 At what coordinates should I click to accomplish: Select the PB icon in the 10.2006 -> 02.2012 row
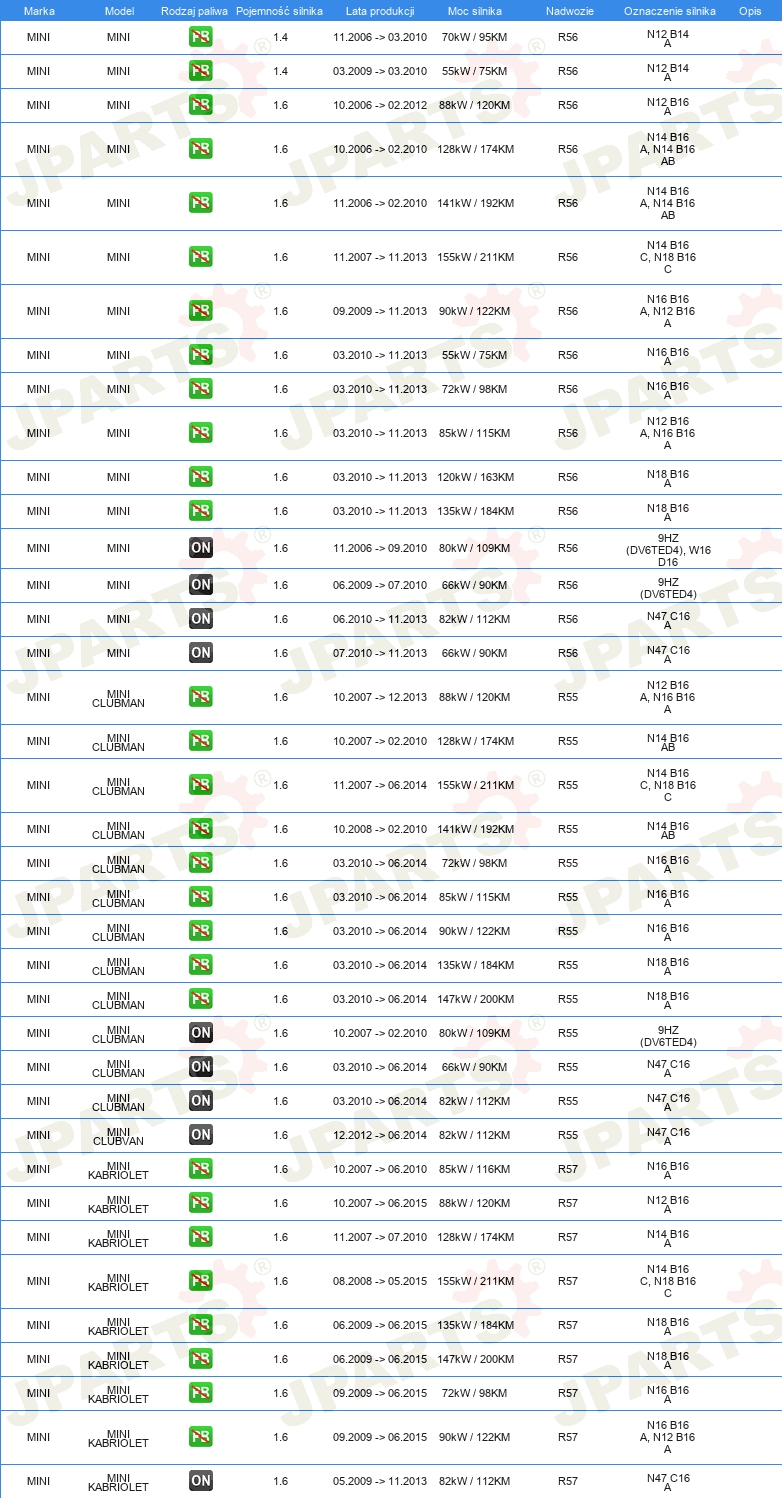click(200, 105)
